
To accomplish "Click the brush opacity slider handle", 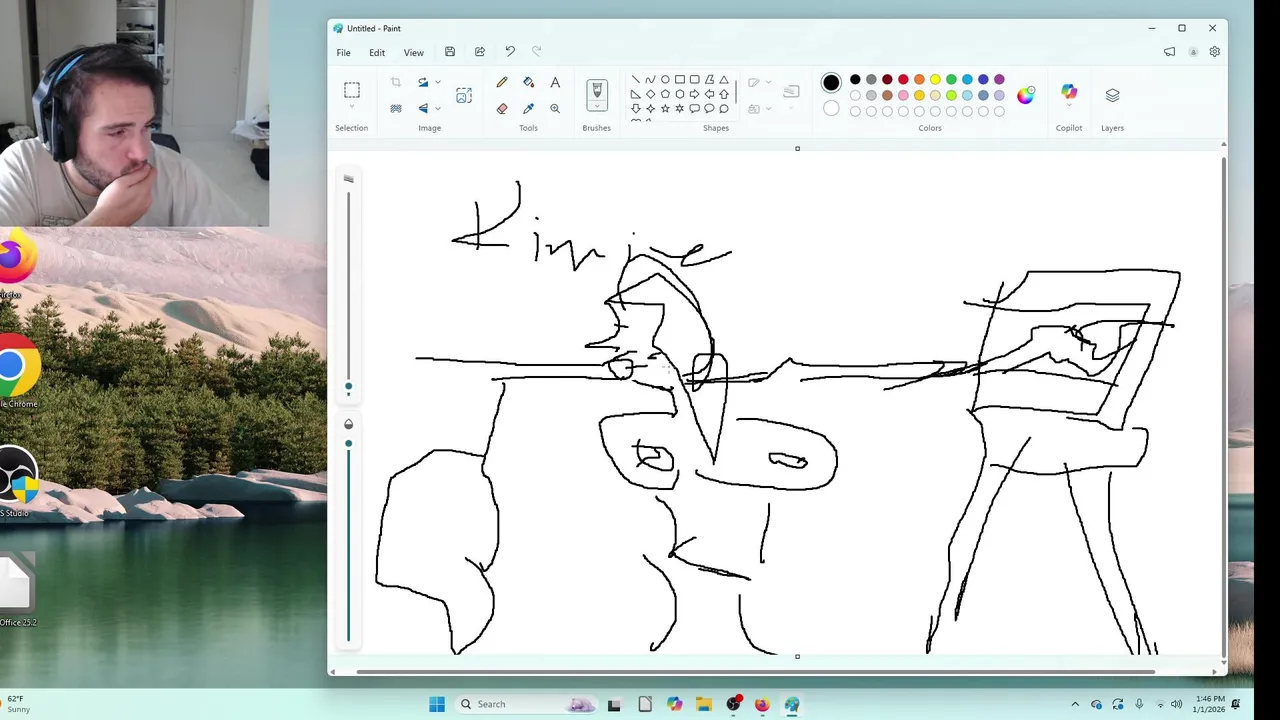I will pos(348,443).
